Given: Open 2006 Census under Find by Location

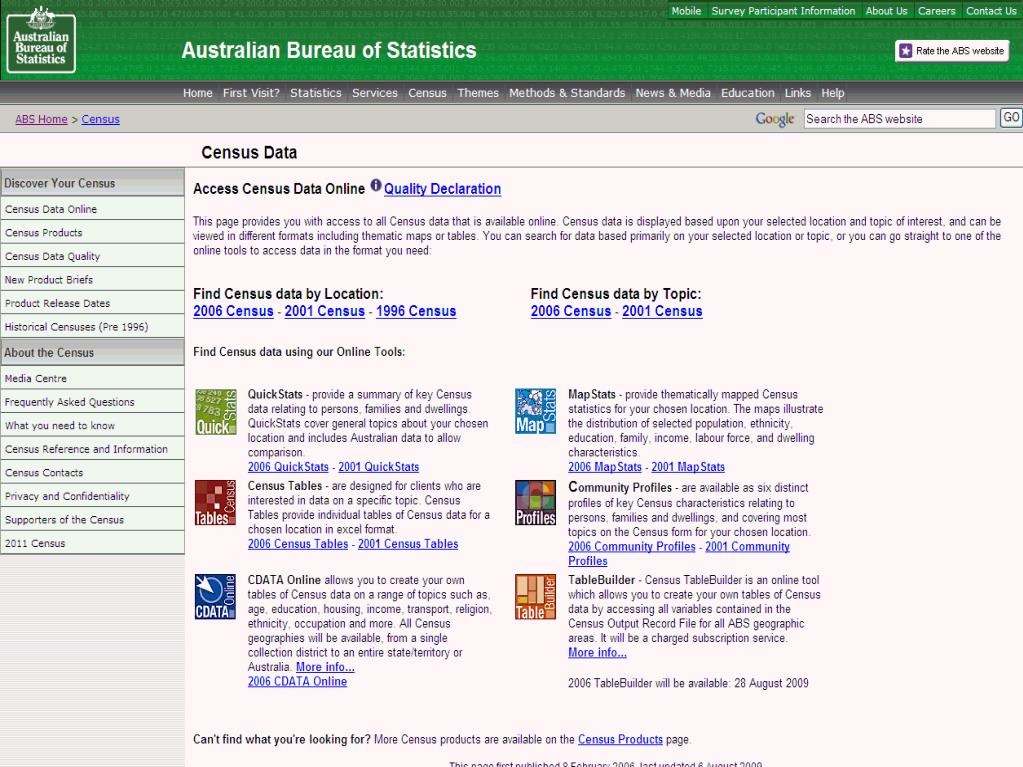Looking at the screenshot, I should coord(233,311).
